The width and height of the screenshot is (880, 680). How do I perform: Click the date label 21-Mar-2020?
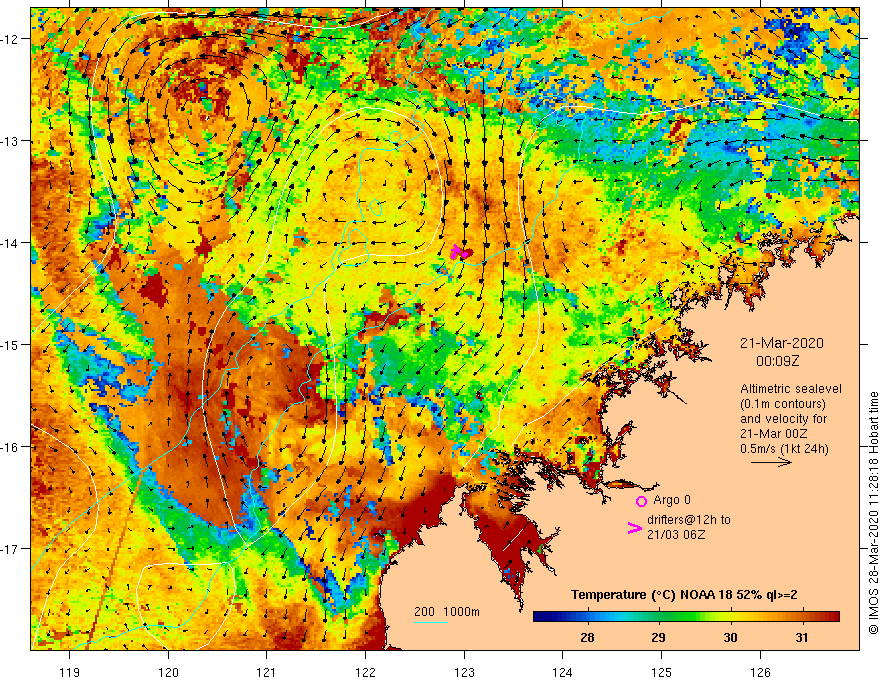[781, 343]
